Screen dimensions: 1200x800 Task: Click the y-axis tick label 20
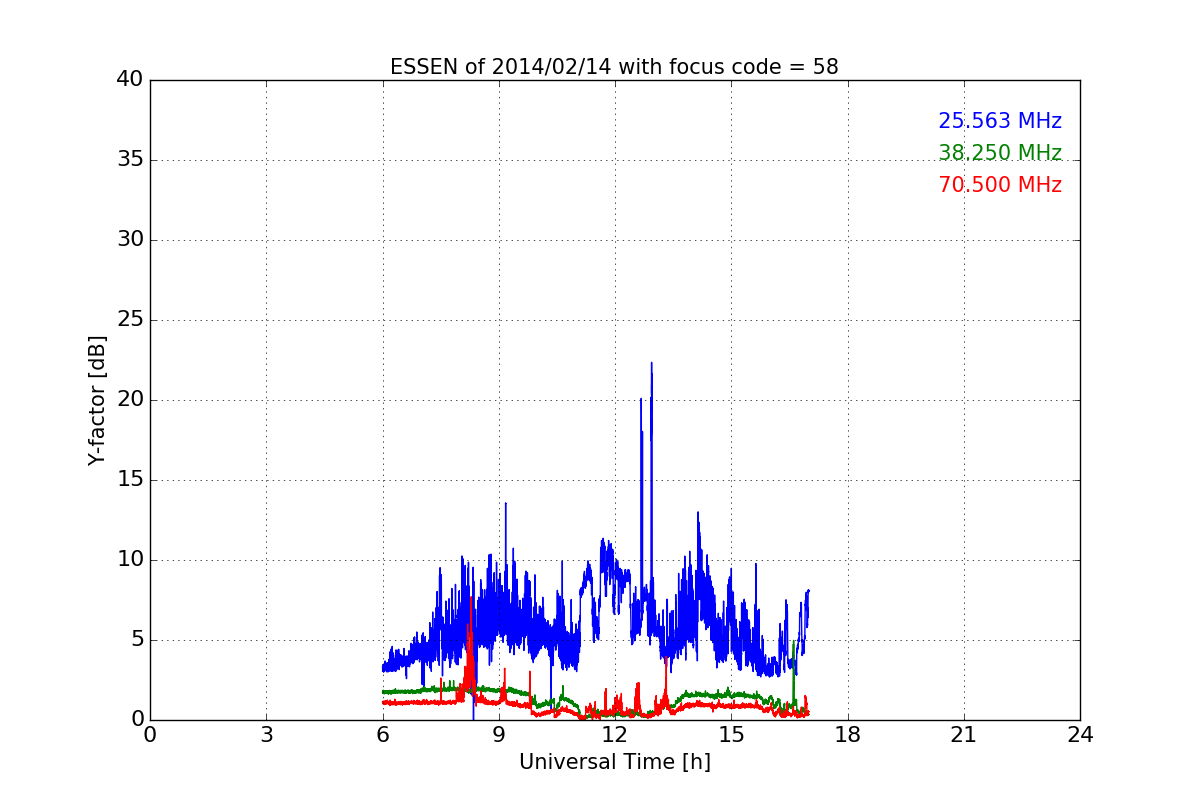pyautogui.click(x=130, y=400)
